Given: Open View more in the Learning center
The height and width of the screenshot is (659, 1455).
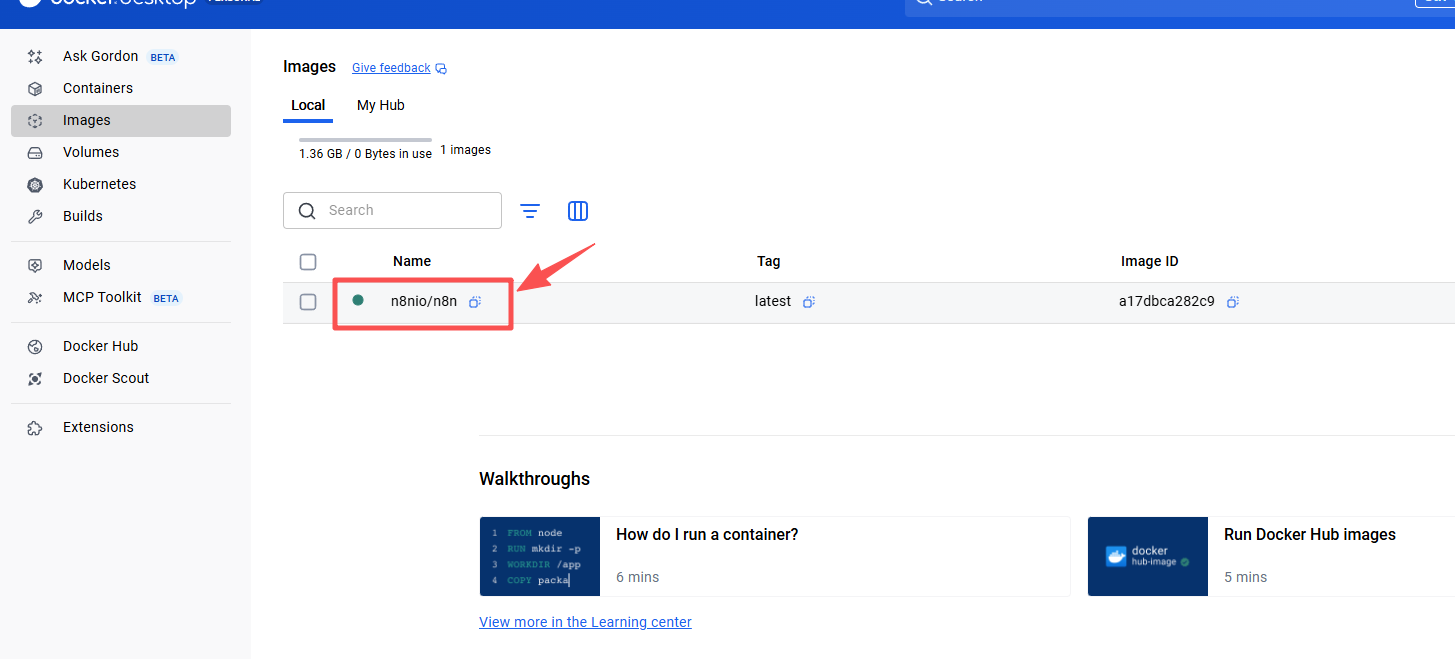Looking at the screenshot, I should click(x=585, y=622).
